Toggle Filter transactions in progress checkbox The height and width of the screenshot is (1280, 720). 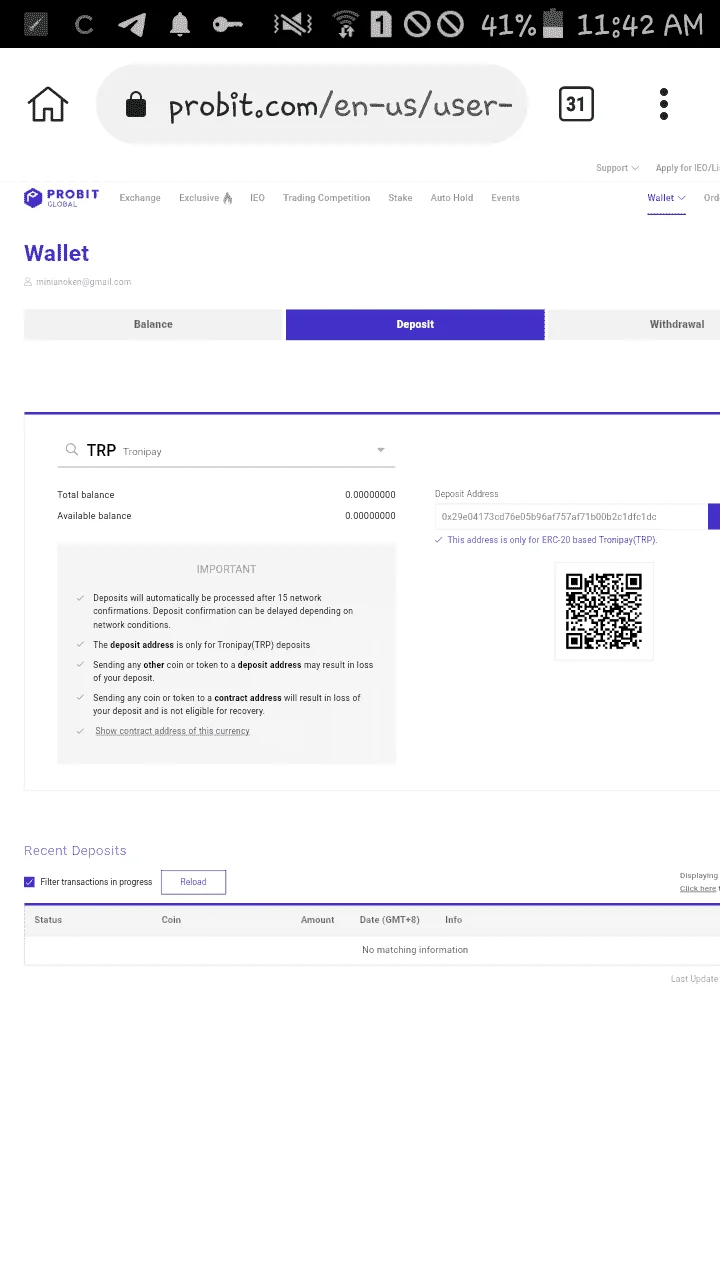29,882
